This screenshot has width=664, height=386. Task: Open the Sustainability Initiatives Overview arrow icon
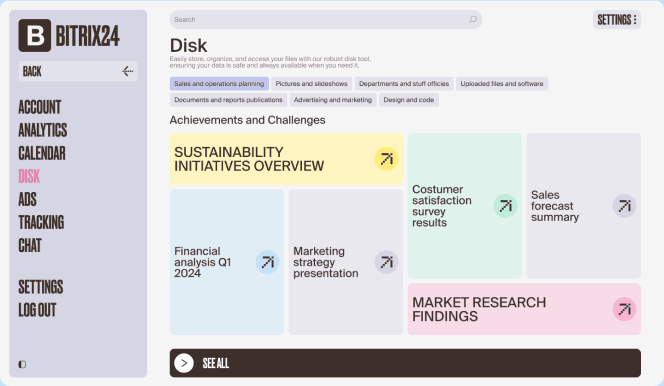coord(386,159)
